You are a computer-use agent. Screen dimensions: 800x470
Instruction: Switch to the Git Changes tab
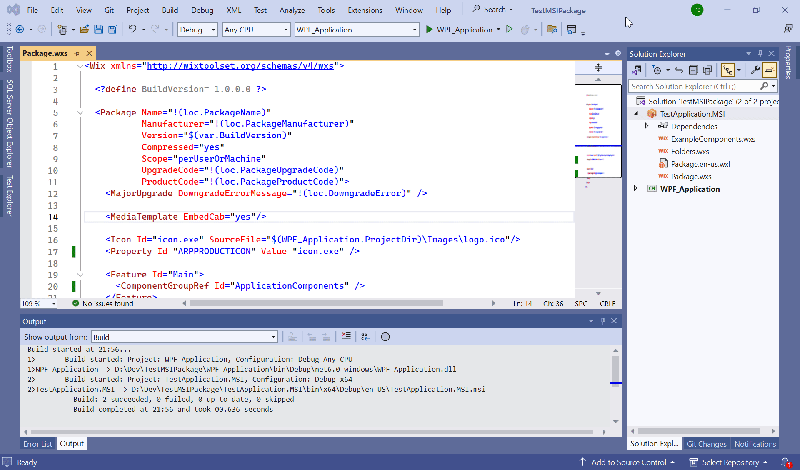pos(706,444)
